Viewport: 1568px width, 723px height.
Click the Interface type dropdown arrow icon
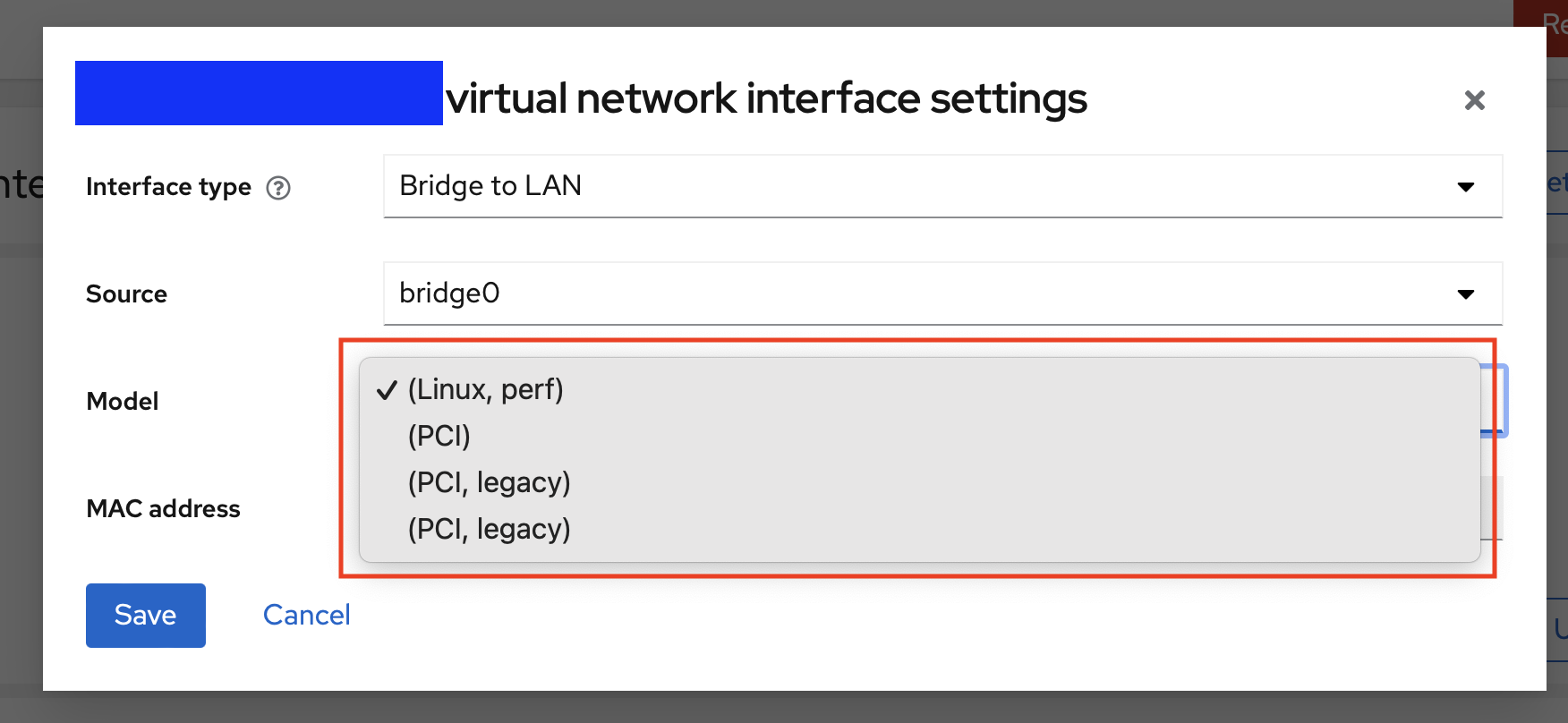coord(1465,186)
